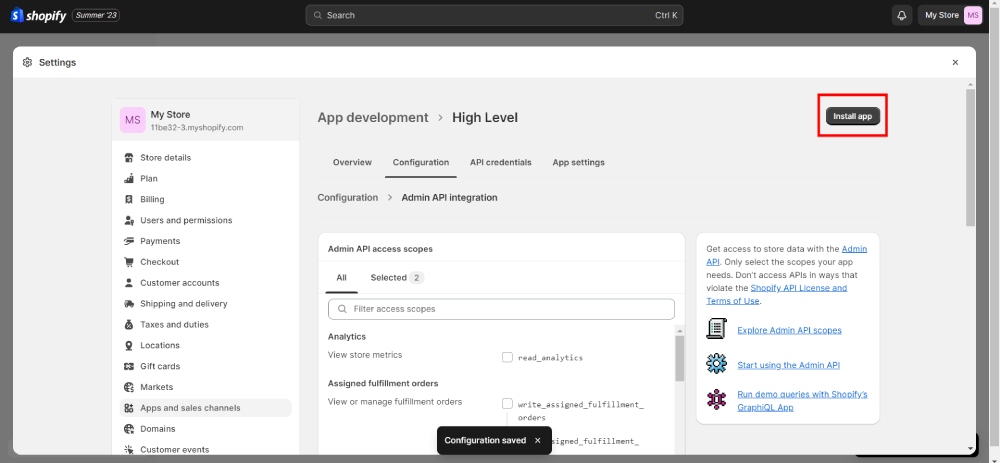Screen dimensions: 1000x463
Task: Click the Settings gear icon
Action: [27, 62]
